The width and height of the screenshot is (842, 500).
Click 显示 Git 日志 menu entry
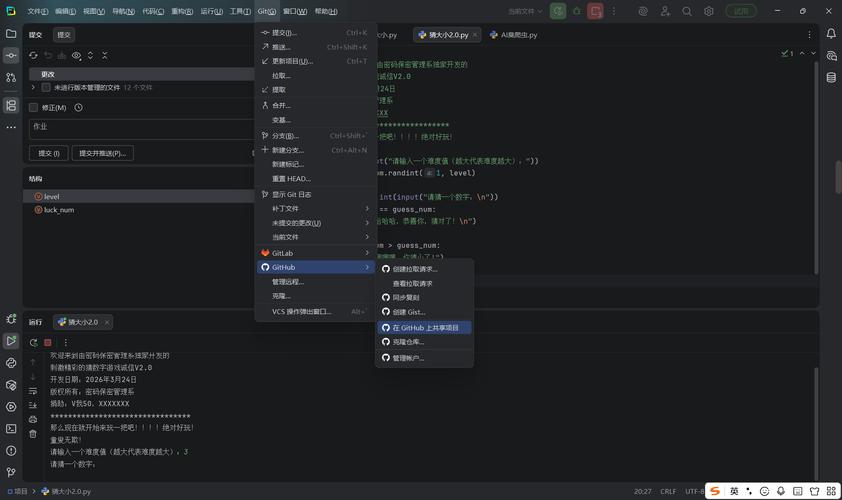(315, 194)
